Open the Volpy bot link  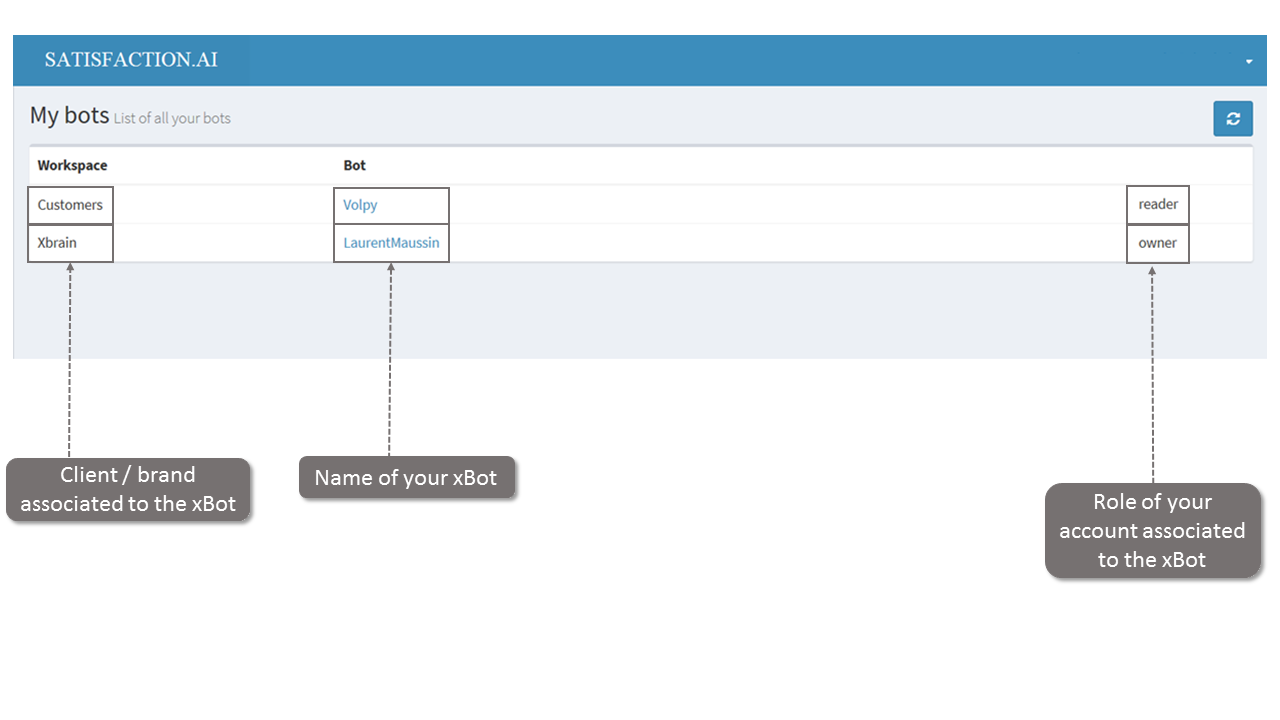360,205
